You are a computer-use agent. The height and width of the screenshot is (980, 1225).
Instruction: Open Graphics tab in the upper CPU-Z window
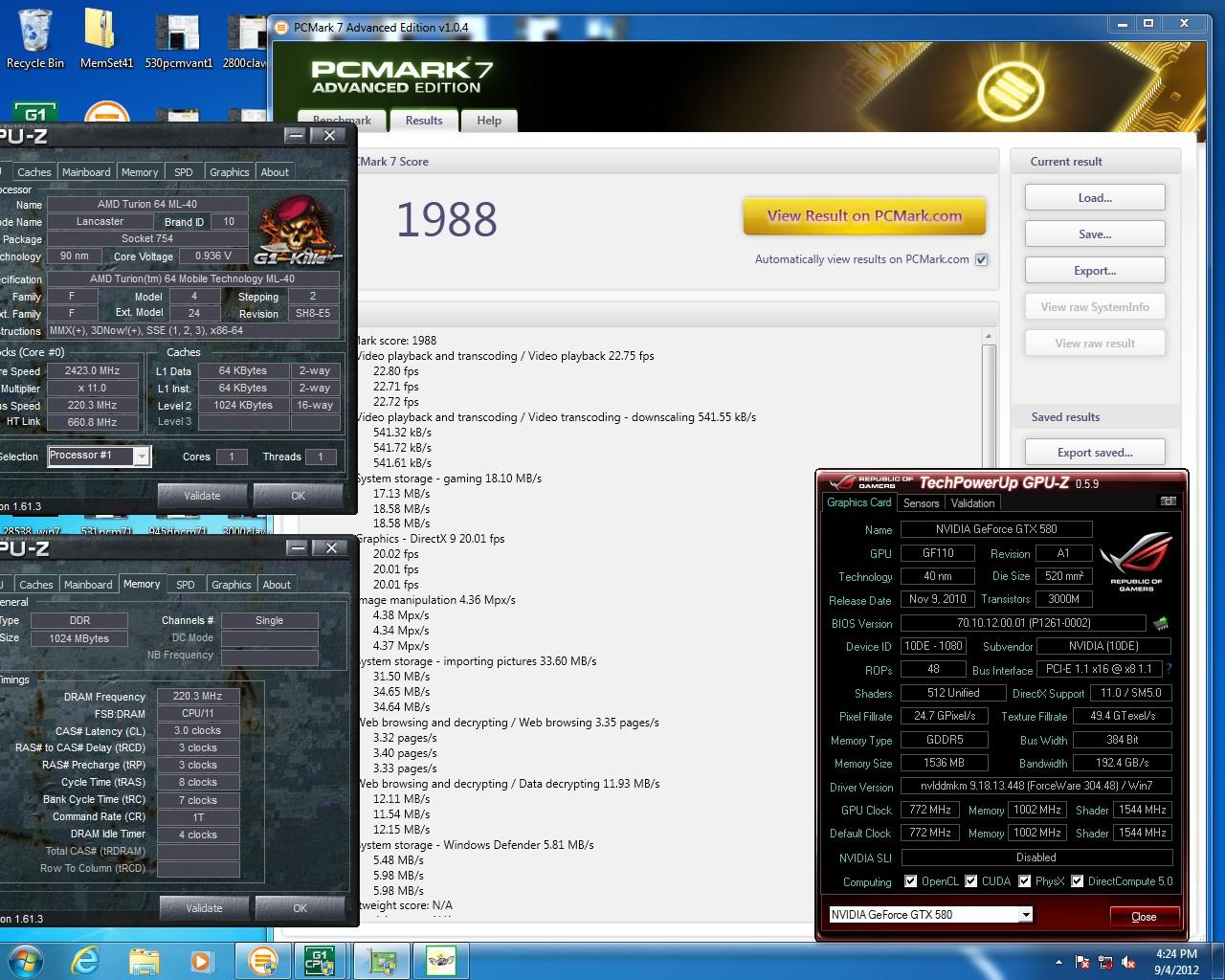coord(230,172)
